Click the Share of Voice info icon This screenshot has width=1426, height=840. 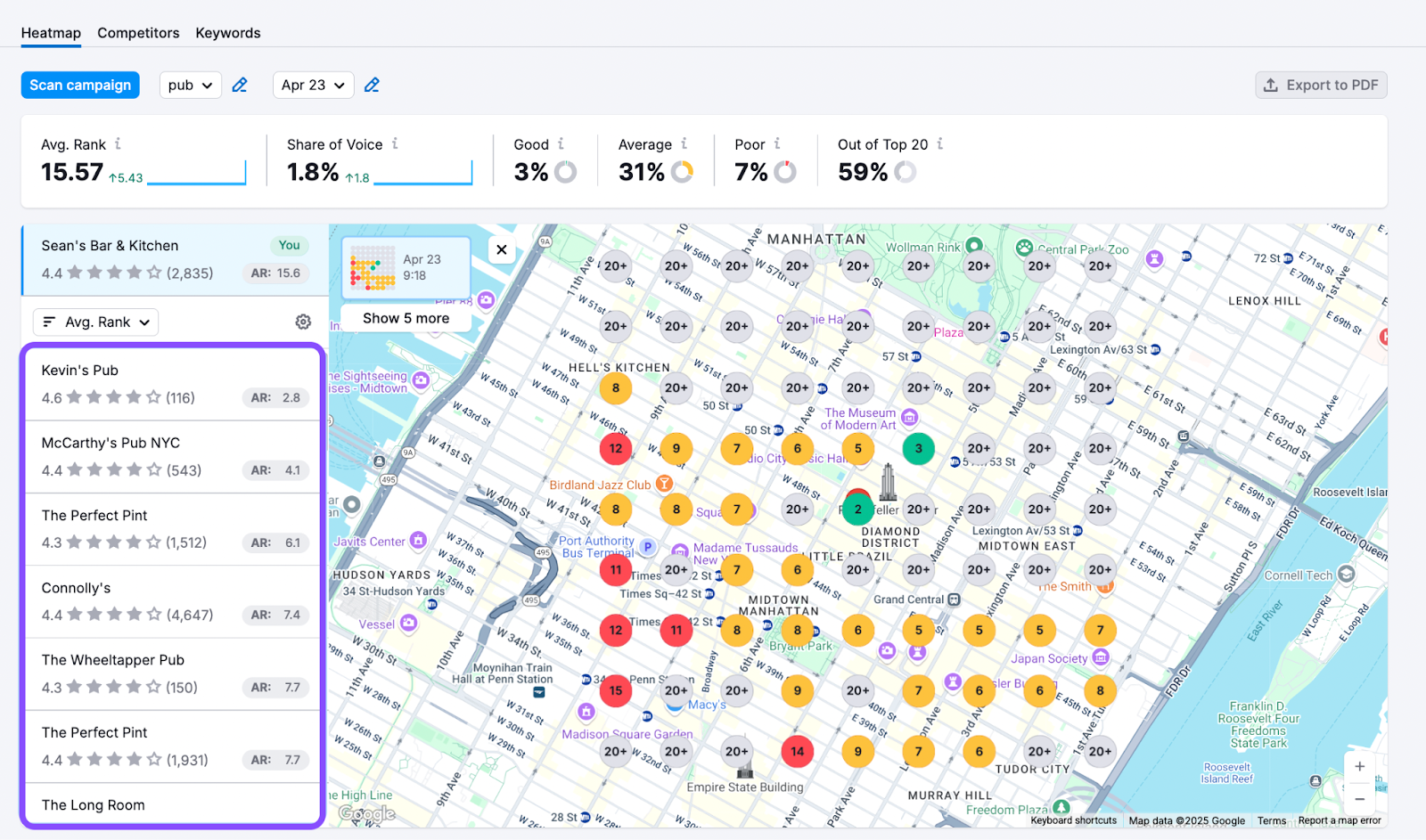point(395,143)
